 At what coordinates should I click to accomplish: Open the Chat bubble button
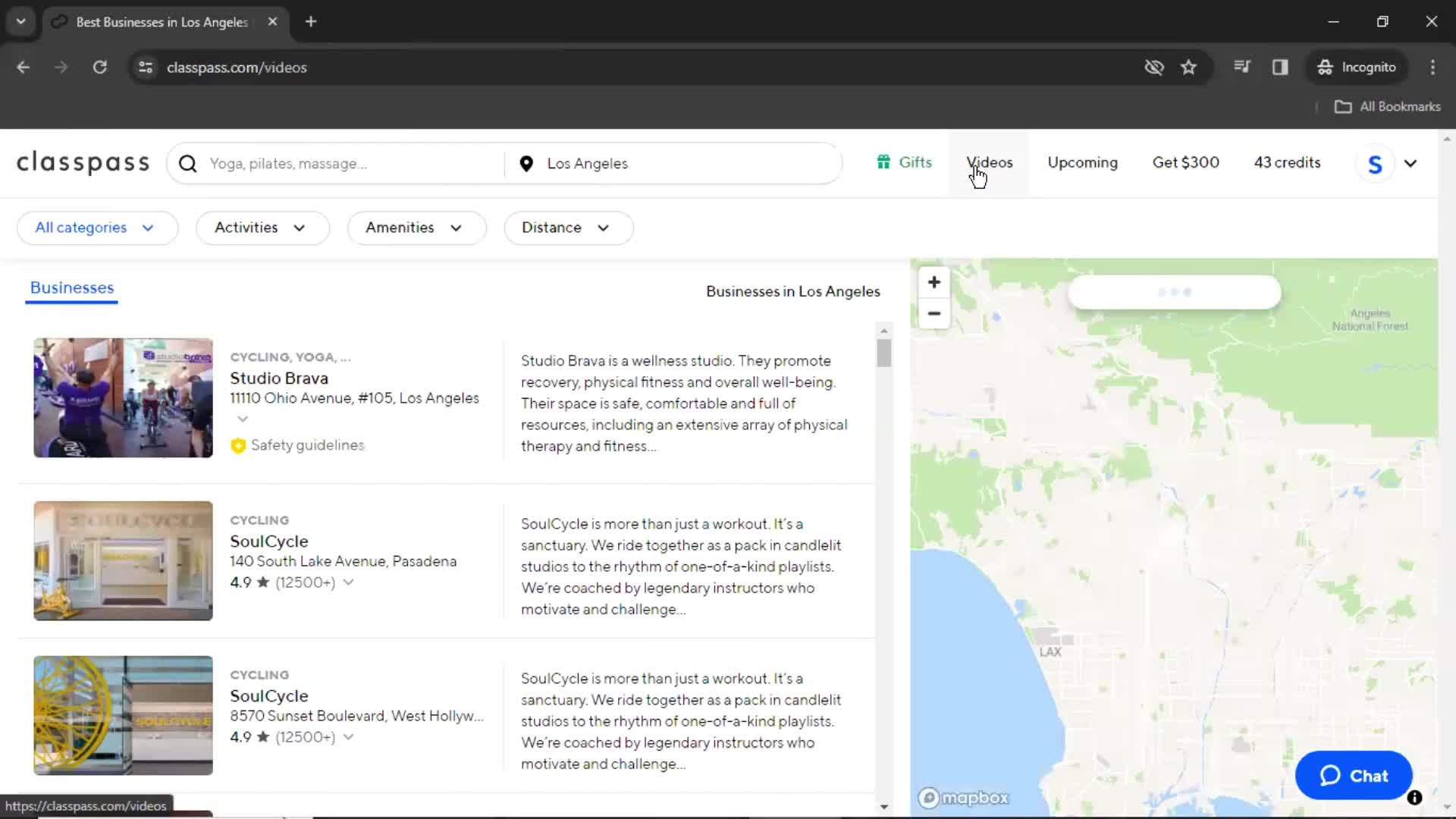[1354, 776]
